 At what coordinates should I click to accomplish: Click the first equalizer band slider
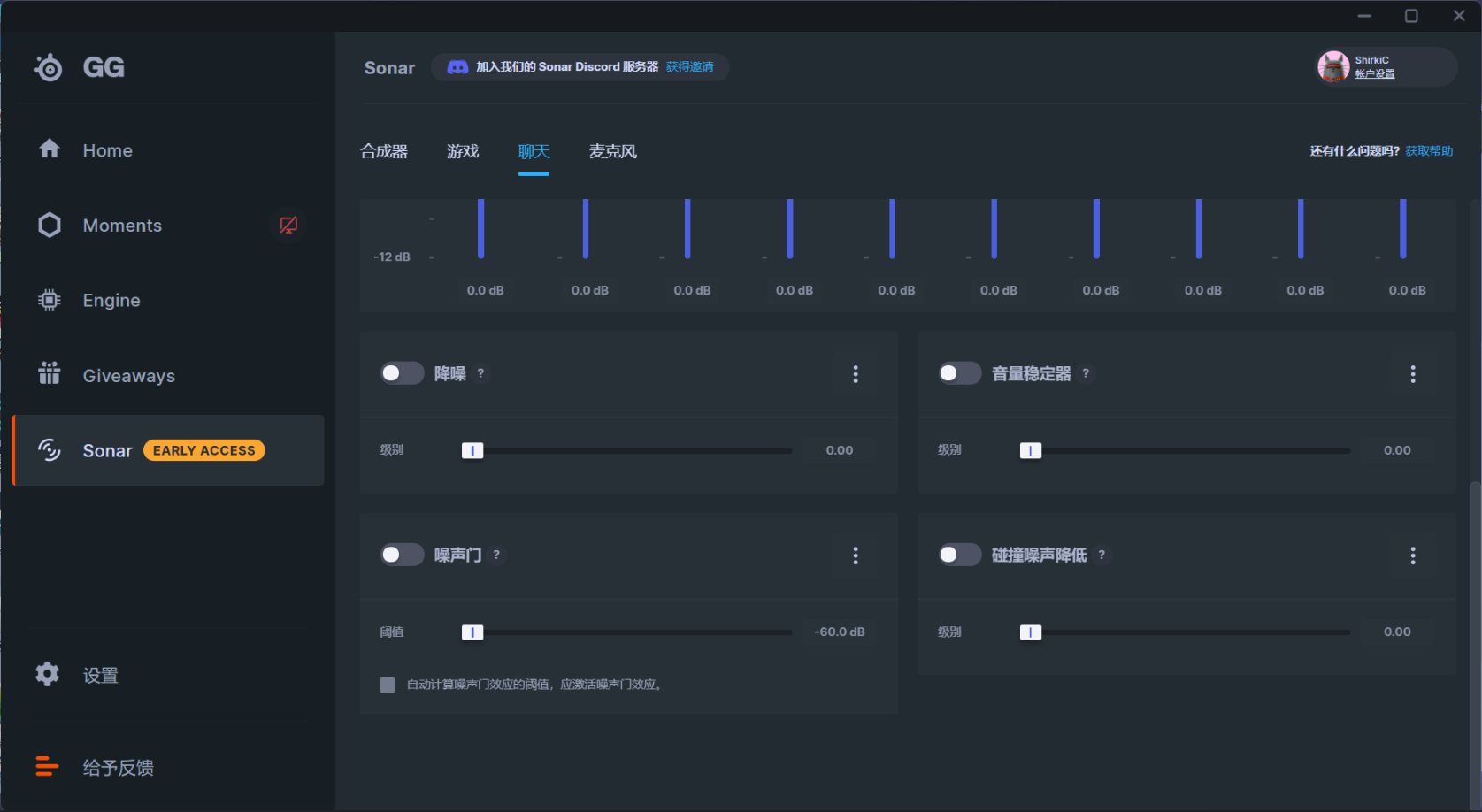(481, 229)
